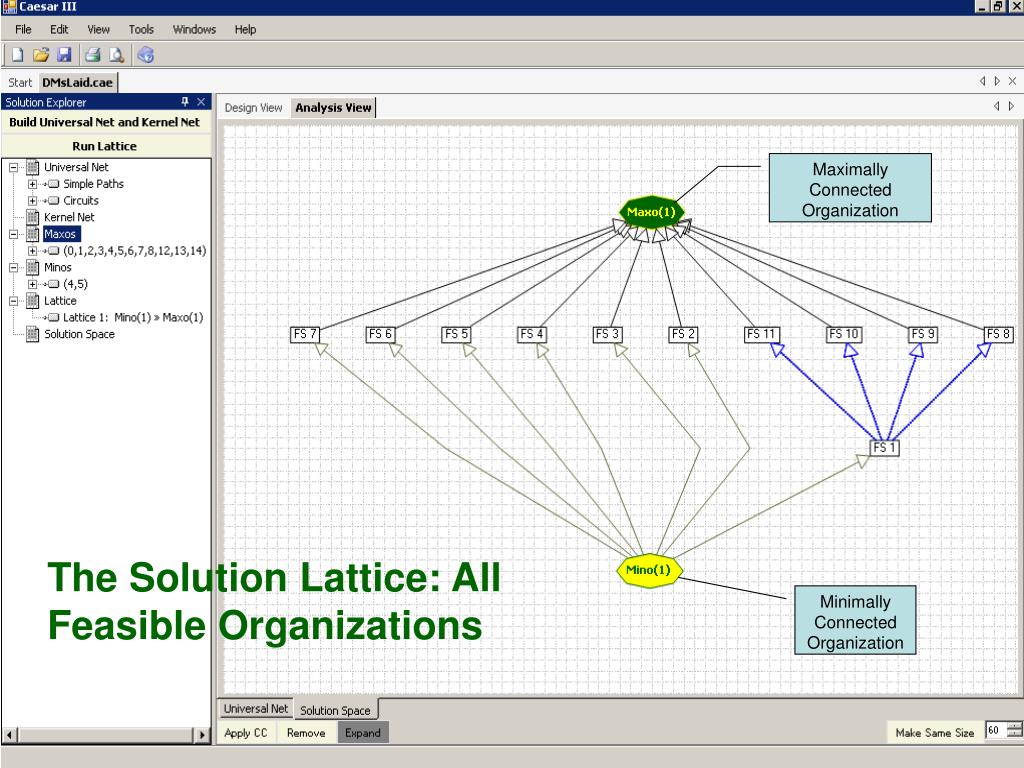This screenshot has height=768, width=1024.
Task: Click Make Same Size button
Action: [935, 733]
